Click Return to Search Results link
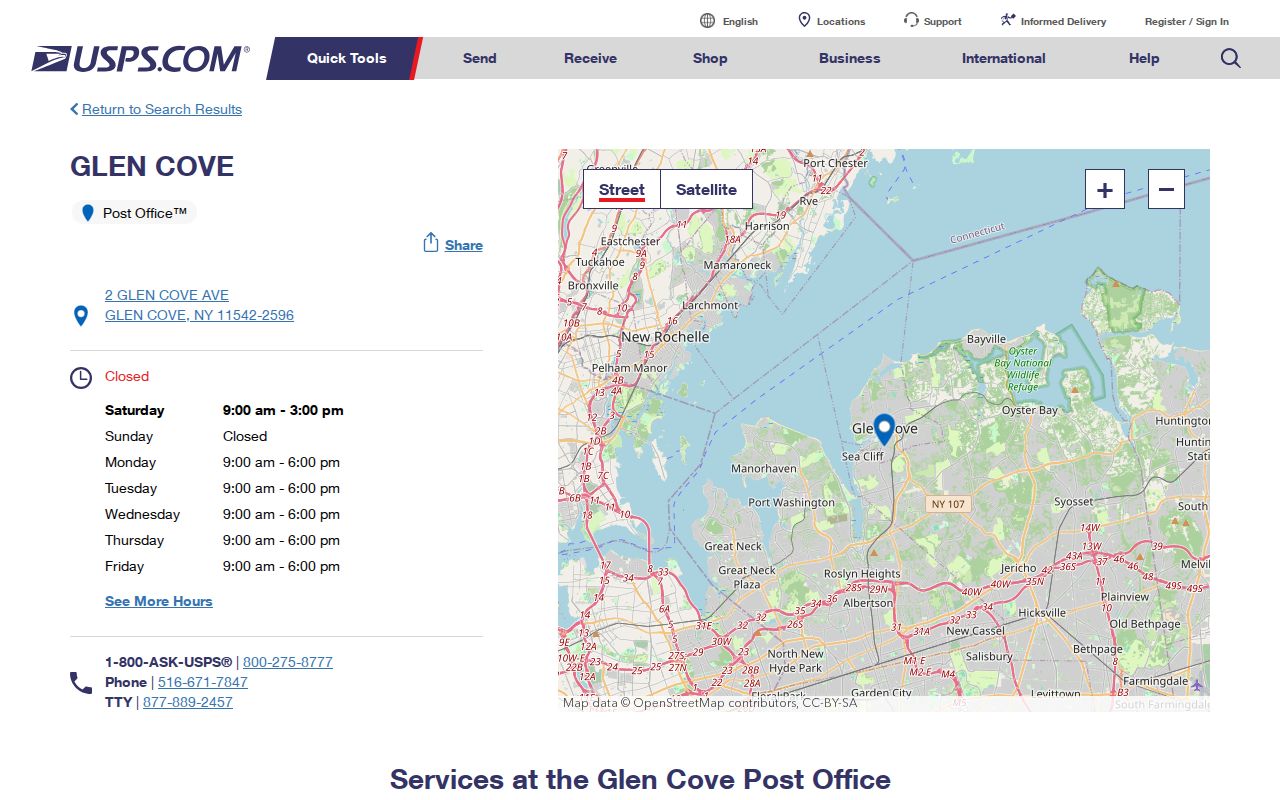Screen dimensions: 1280x800 click(162, 109)
